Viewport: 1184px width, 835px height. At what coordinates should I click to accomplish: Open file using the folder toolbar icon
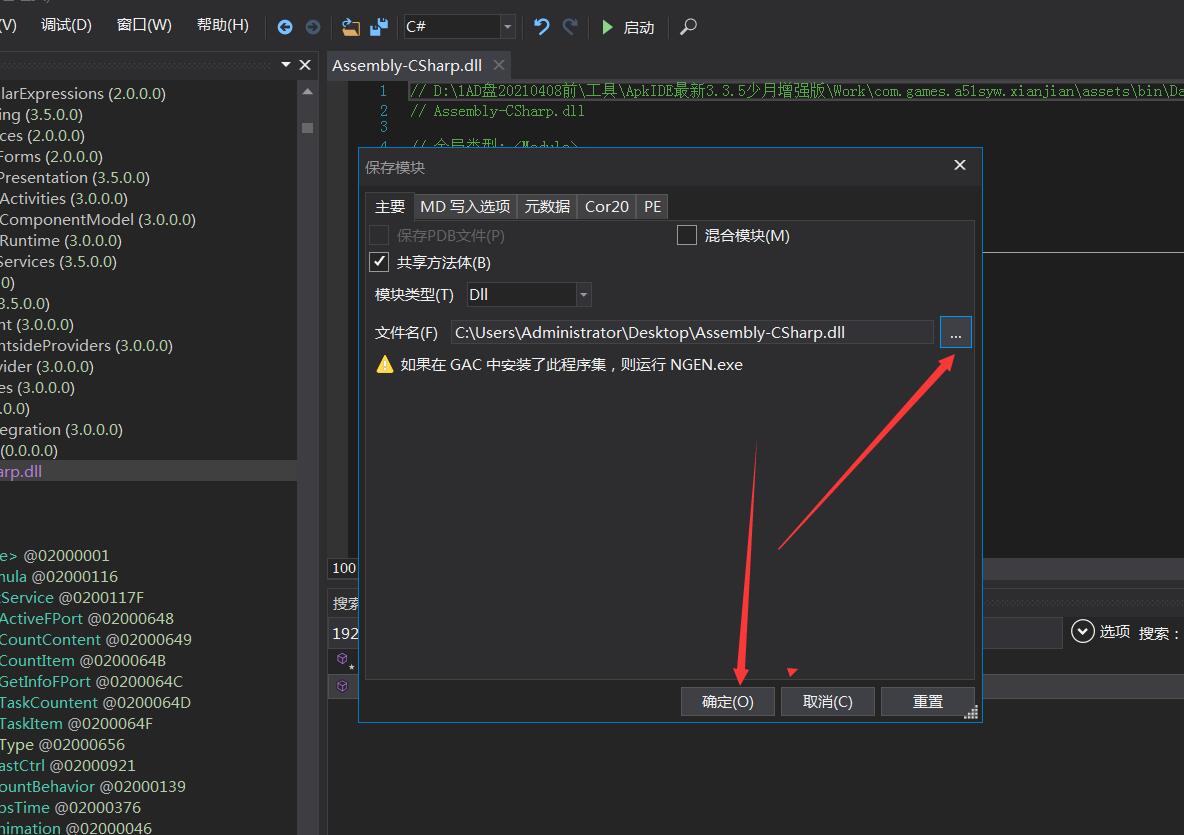350,27
